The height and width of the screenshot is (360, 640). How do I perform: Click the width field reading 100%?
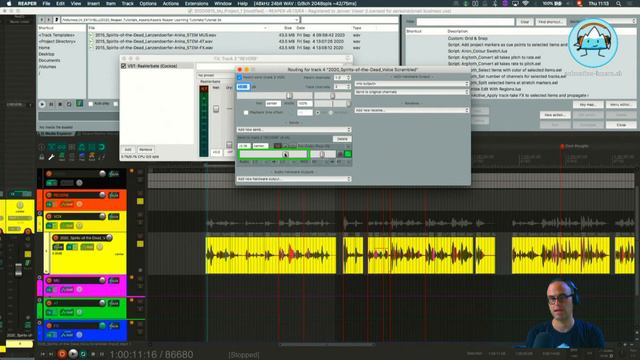pos(304,104)
